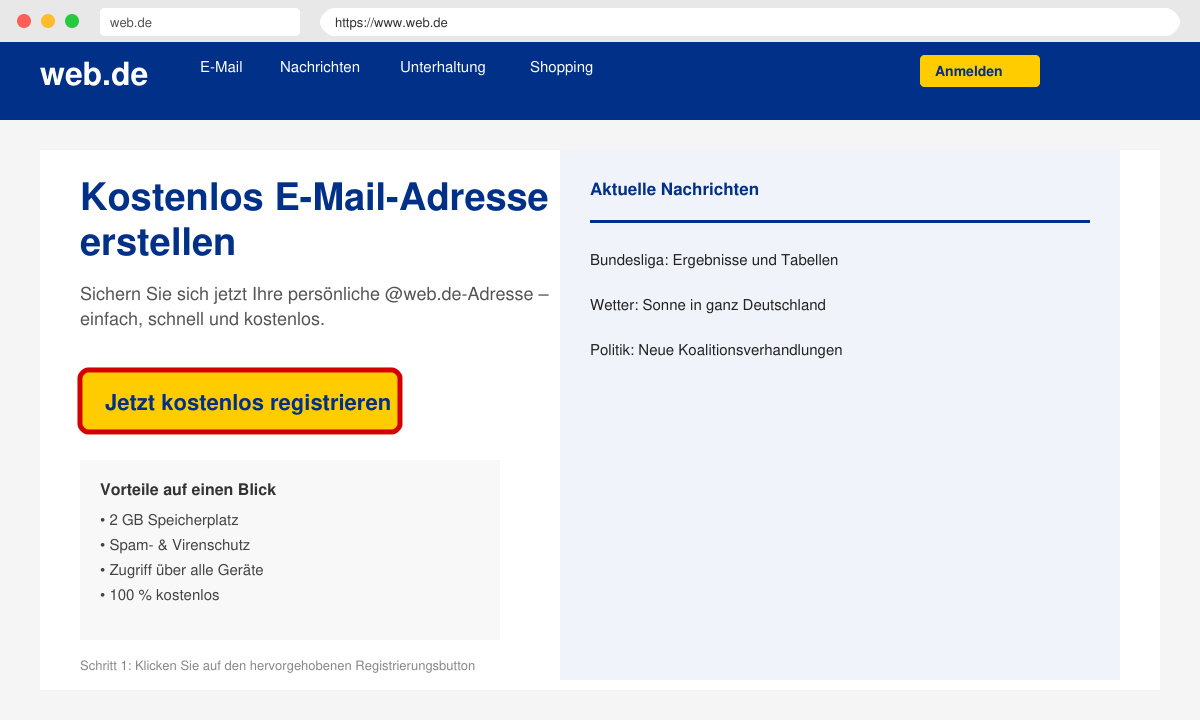Click the 2 GB Speicherplatz bullet

tap(169, 520)
